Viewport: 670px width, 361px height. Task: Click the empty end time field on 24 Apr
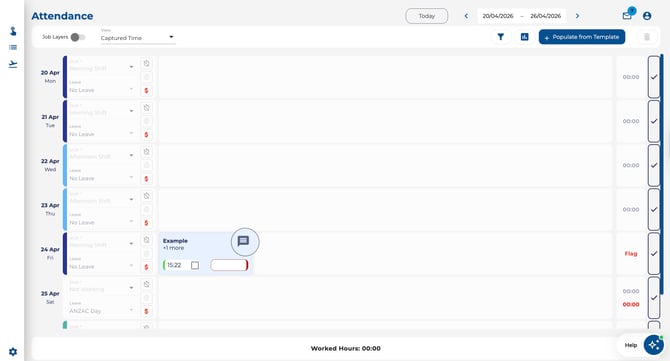(x=229, y=265)
